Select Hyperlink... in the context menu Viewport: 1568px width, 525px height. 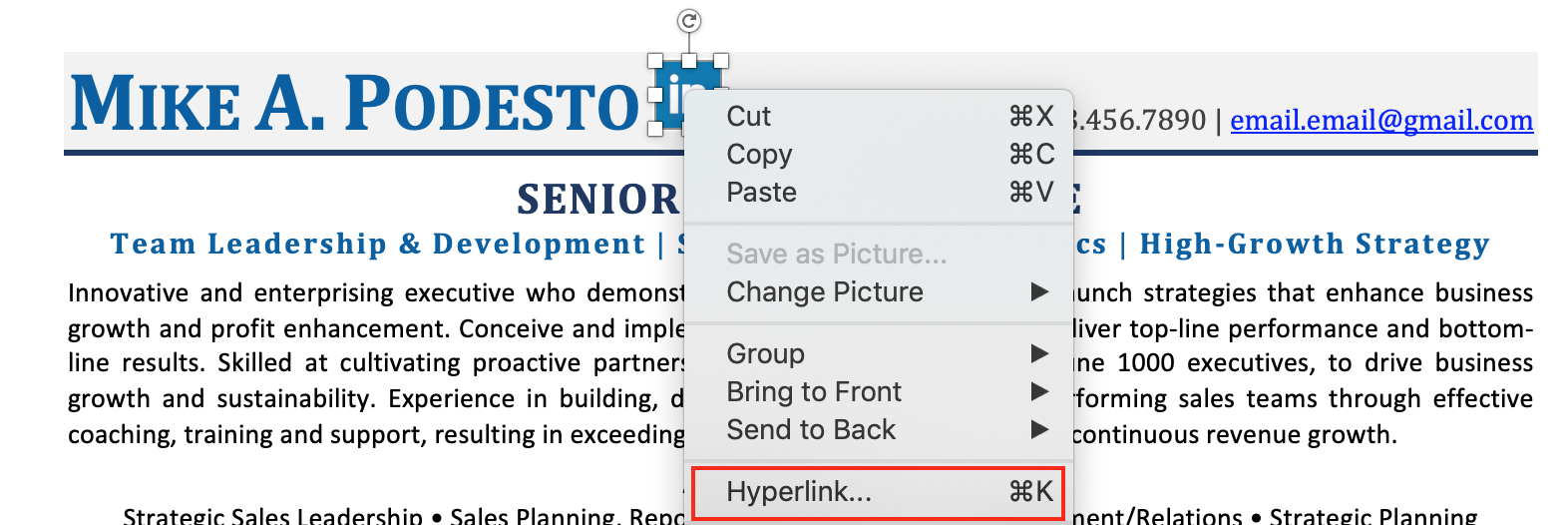(x=879, y=492)
